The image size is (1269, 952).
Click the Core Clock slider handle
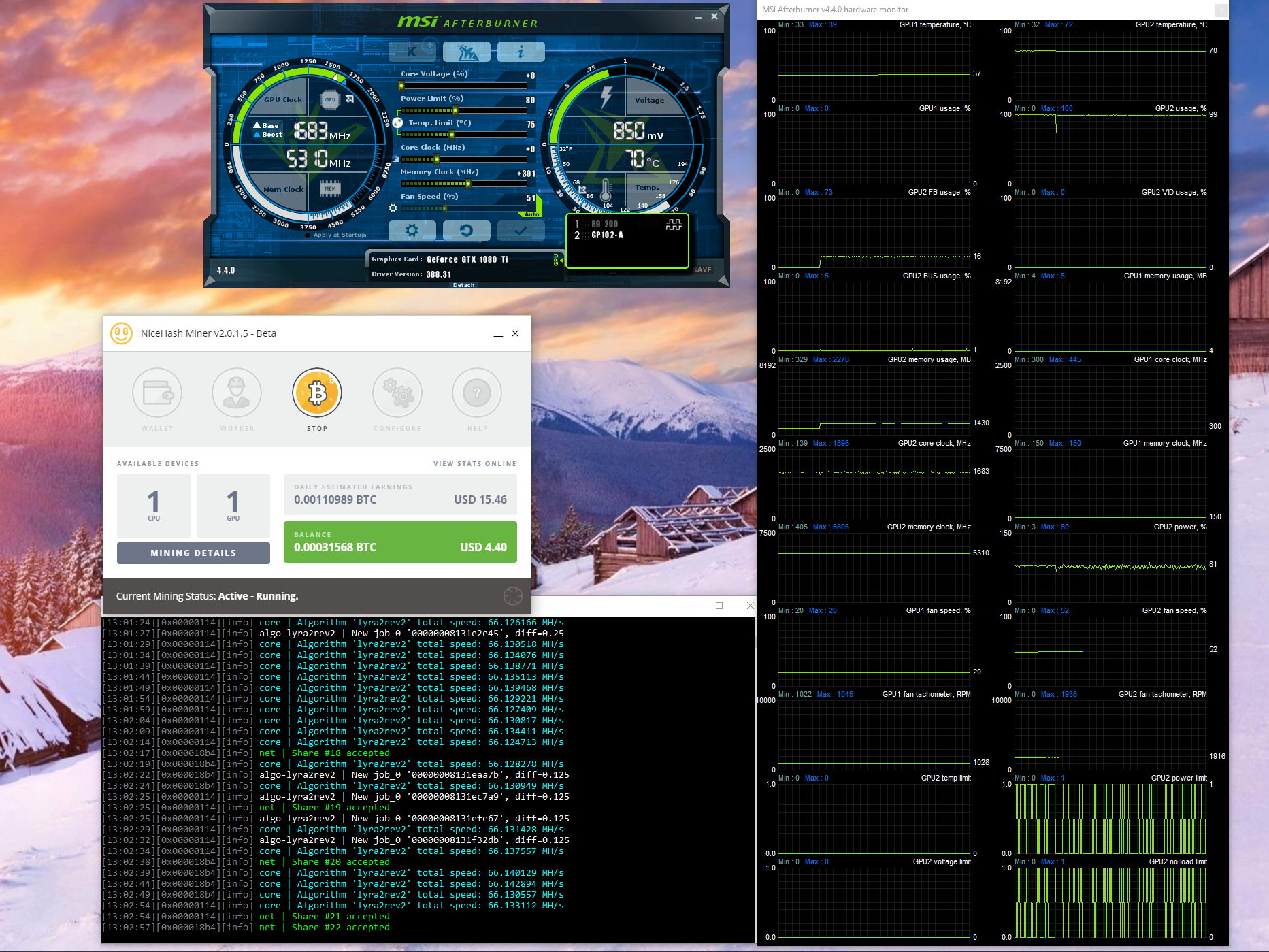point(437,159)
